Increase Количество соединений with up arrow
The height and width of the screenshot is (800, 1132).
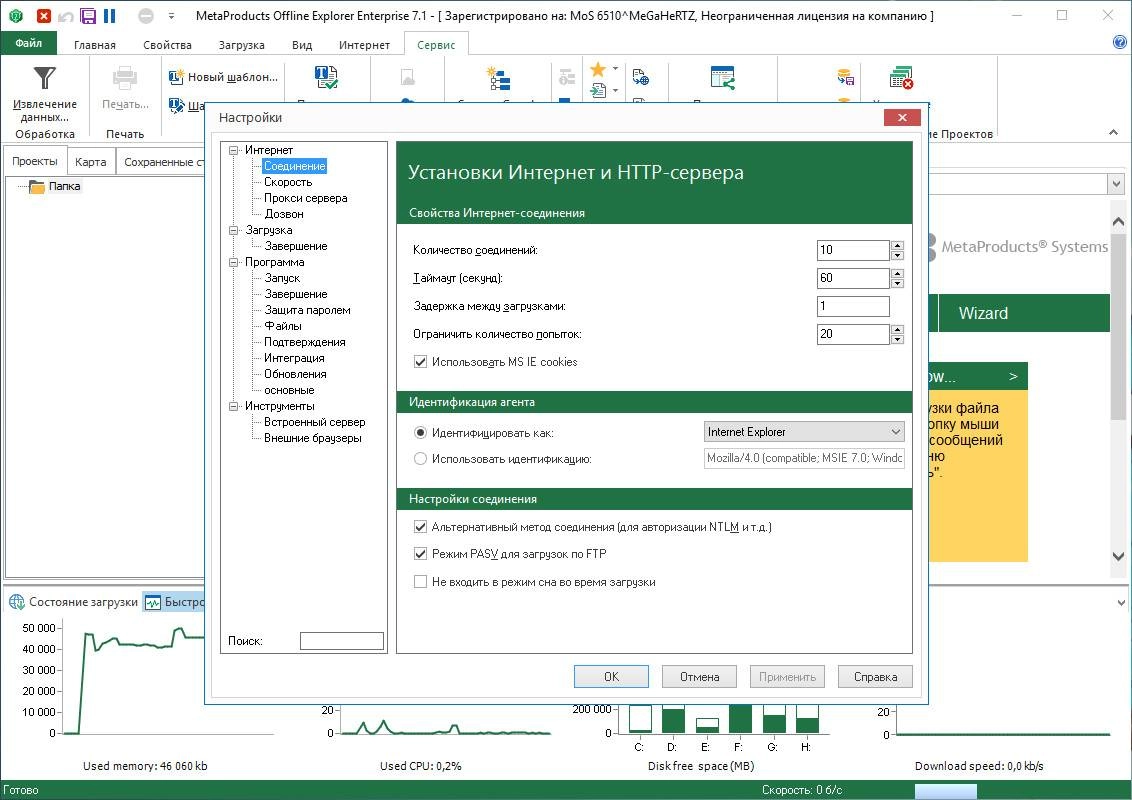tap(897, 245)
